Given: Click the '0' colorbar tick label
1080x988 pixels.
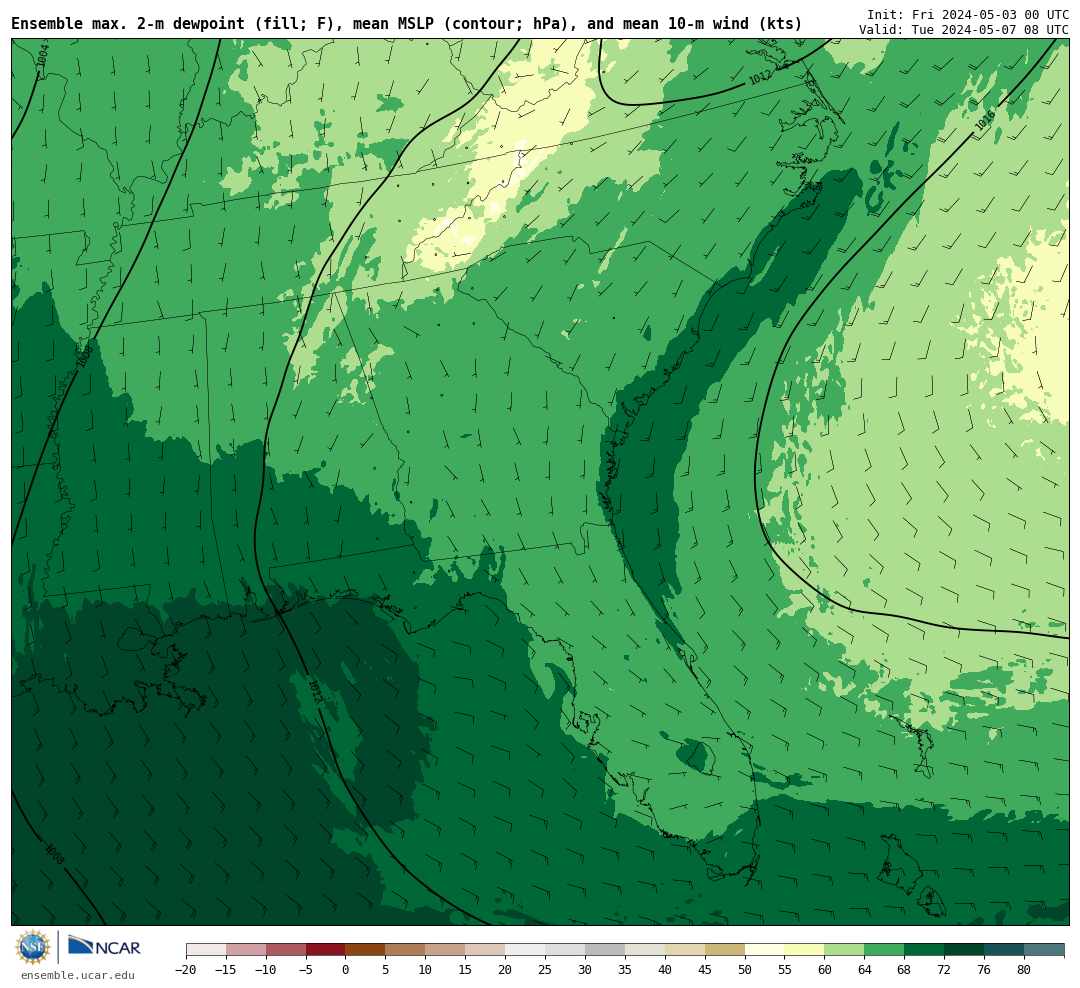Looking at the screenshot, I should click(x=346, y=970).
